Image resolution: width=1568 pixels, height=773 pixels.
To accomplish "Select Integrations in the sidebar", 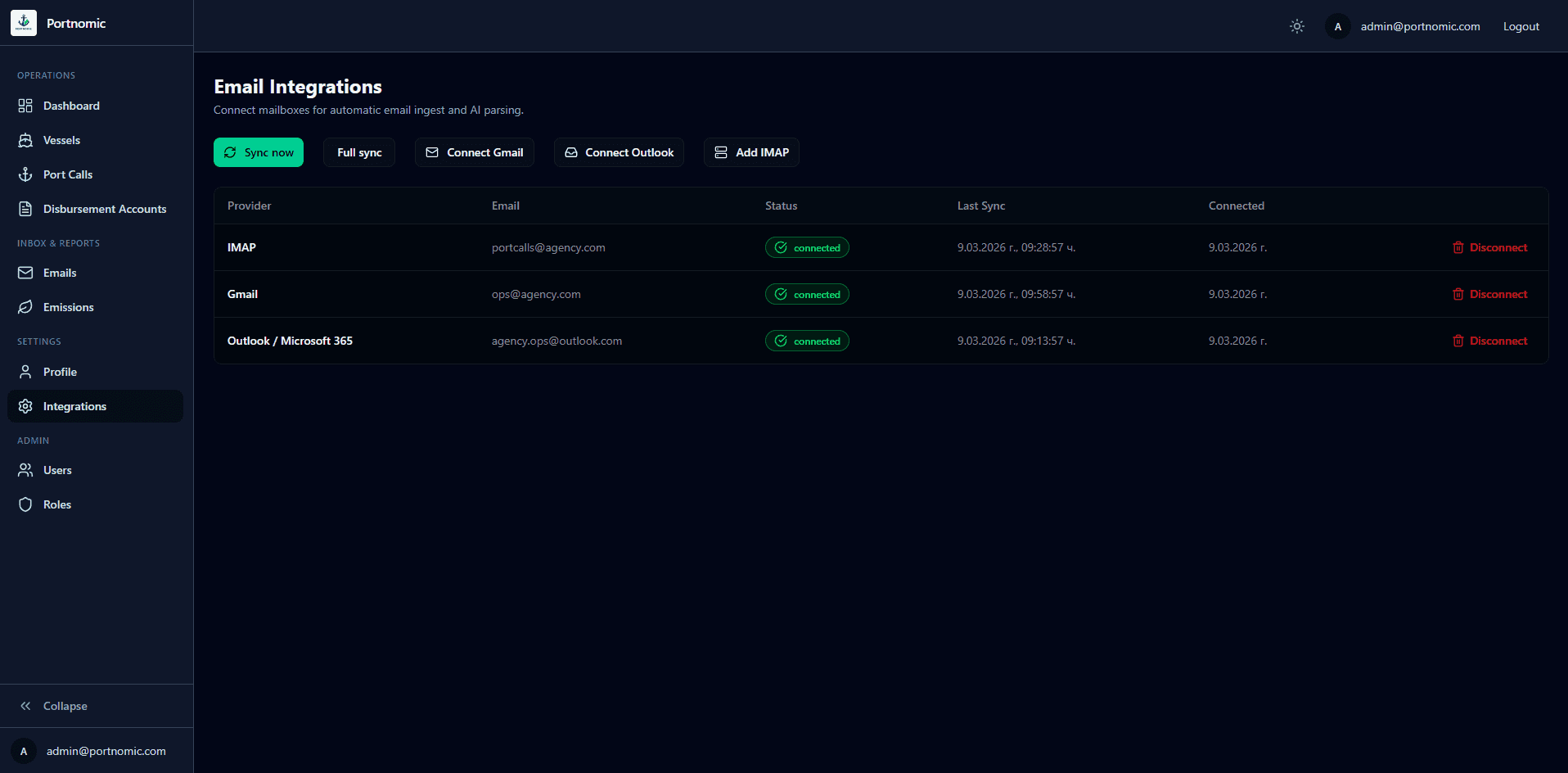I will tap(74, 406).
